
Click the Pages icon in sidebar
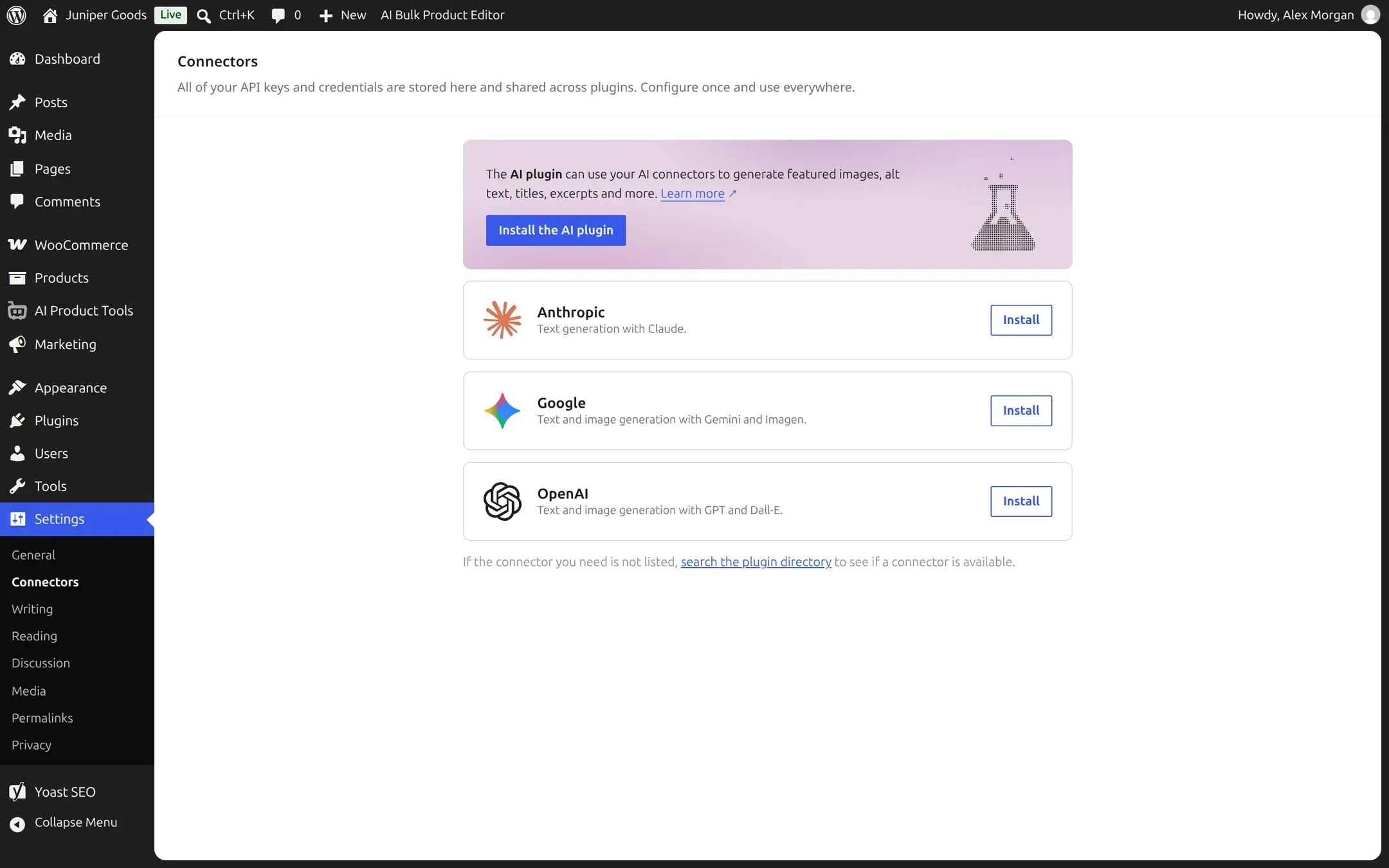pos(17,168)
